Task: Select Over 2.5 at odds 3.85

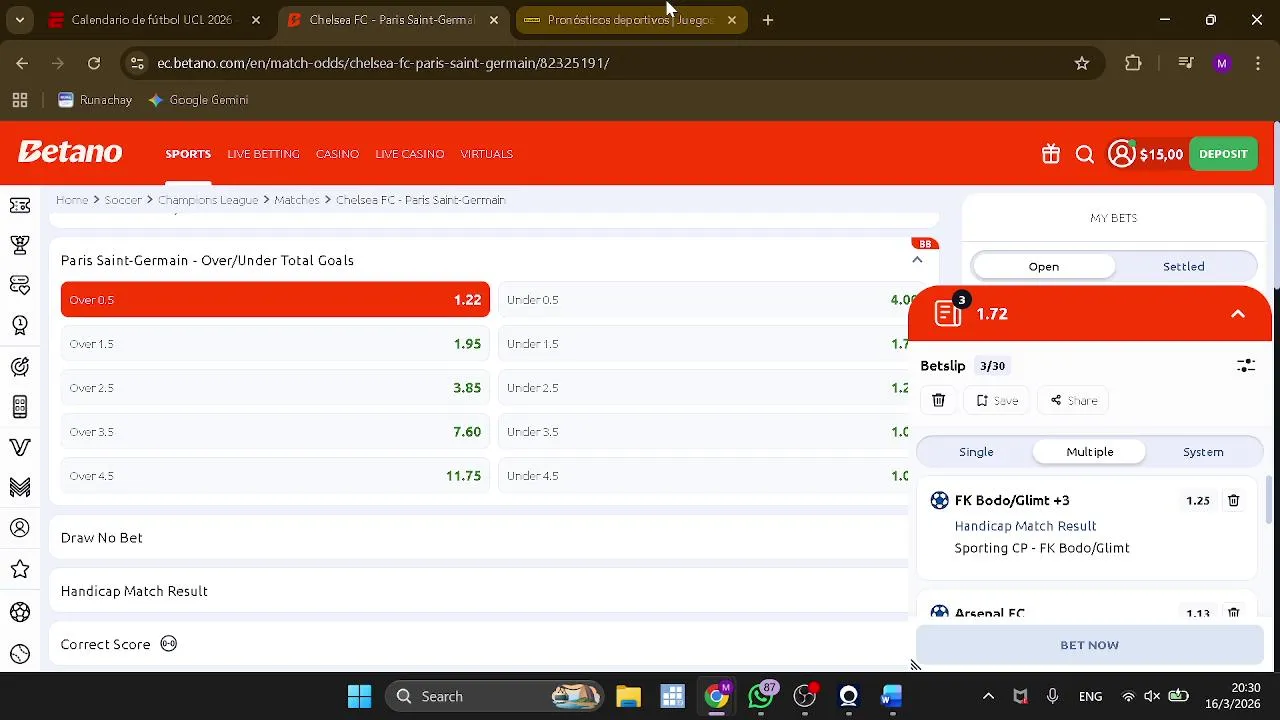Action: (275, 388)
